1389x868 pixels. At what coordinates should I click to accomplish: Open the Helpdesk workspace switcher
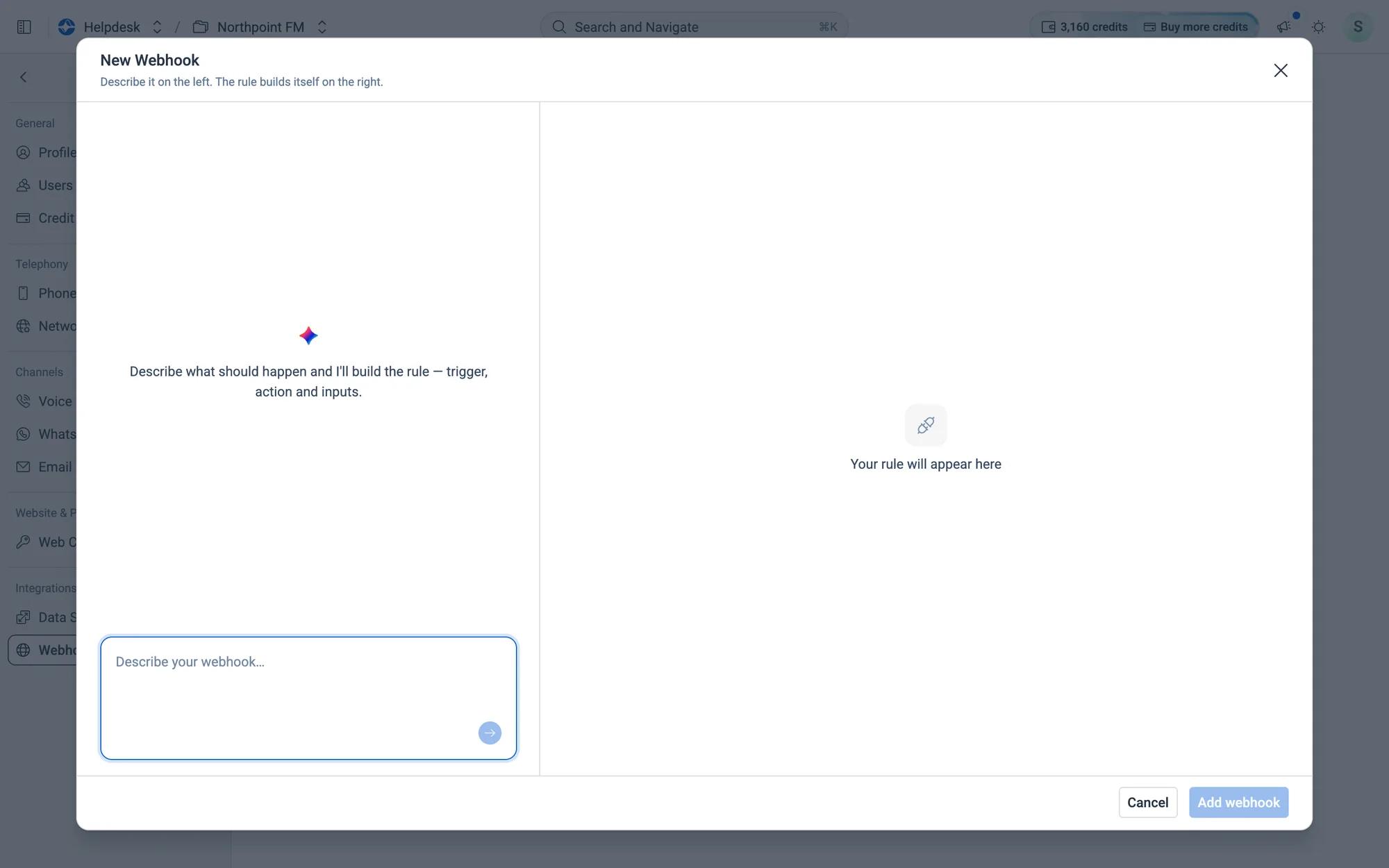click(x=157, y=27)
